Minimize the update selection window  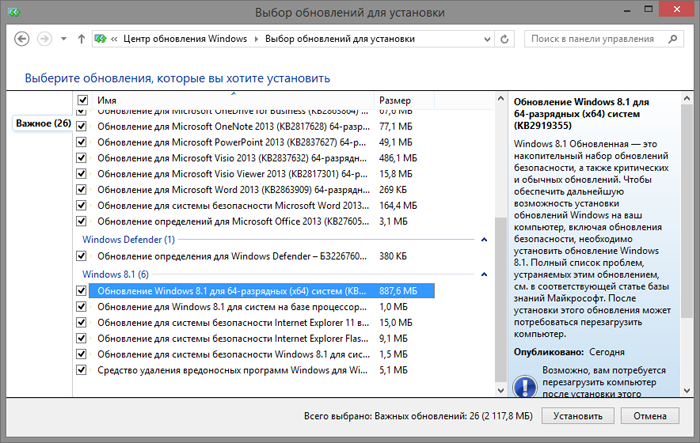(x=628, y=10)
